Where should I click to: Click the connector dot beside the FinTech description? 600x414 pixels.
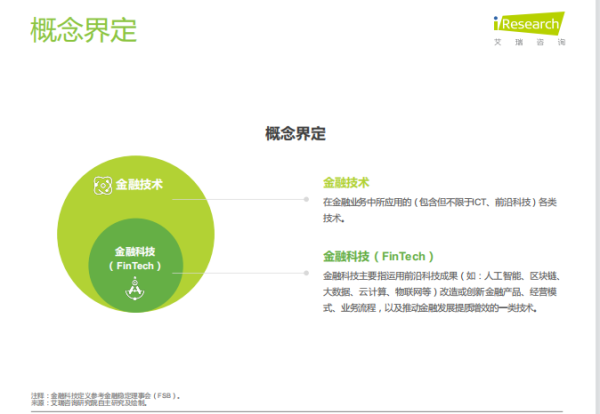click(x=306, y=271)
